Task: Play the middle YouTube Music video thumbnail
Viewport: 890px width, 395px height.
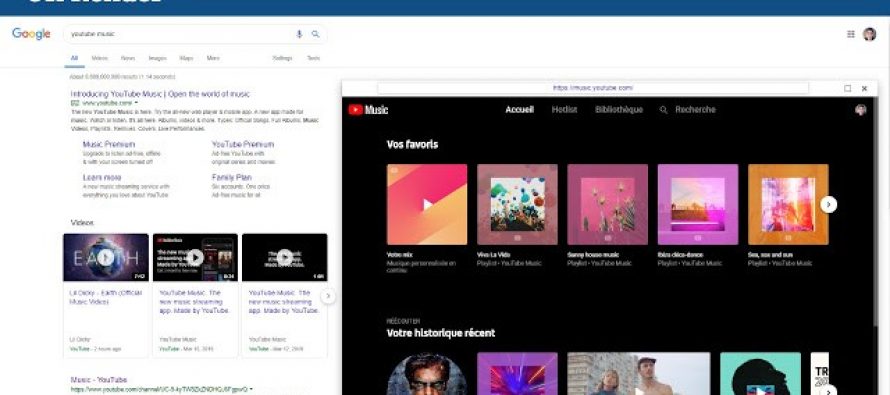Action: 195,258
